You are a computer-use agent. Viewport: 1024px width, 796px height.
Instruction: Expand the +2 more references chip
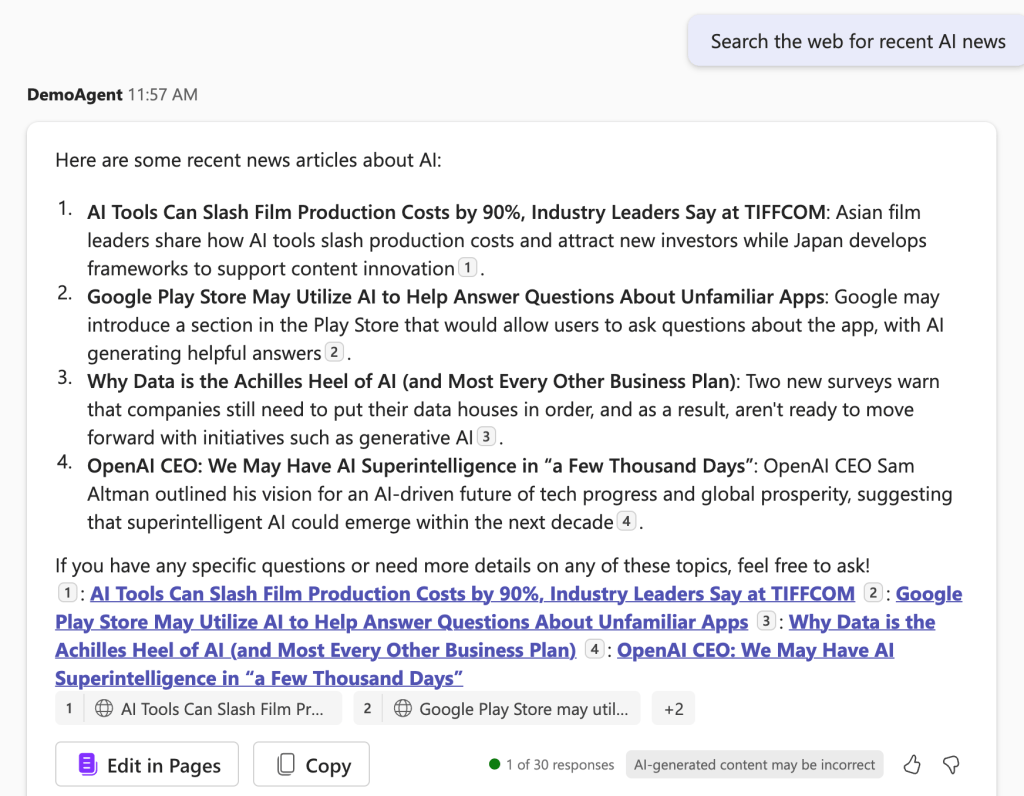click(x=673, y=708)
